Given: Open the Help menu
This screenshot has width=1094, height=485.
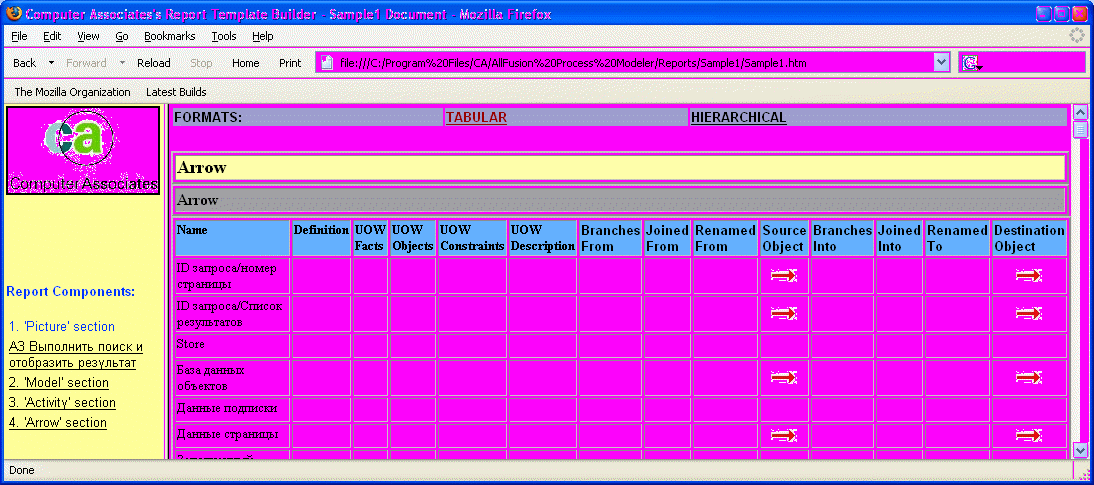Looking at the screenshot, I should (263, 36).
